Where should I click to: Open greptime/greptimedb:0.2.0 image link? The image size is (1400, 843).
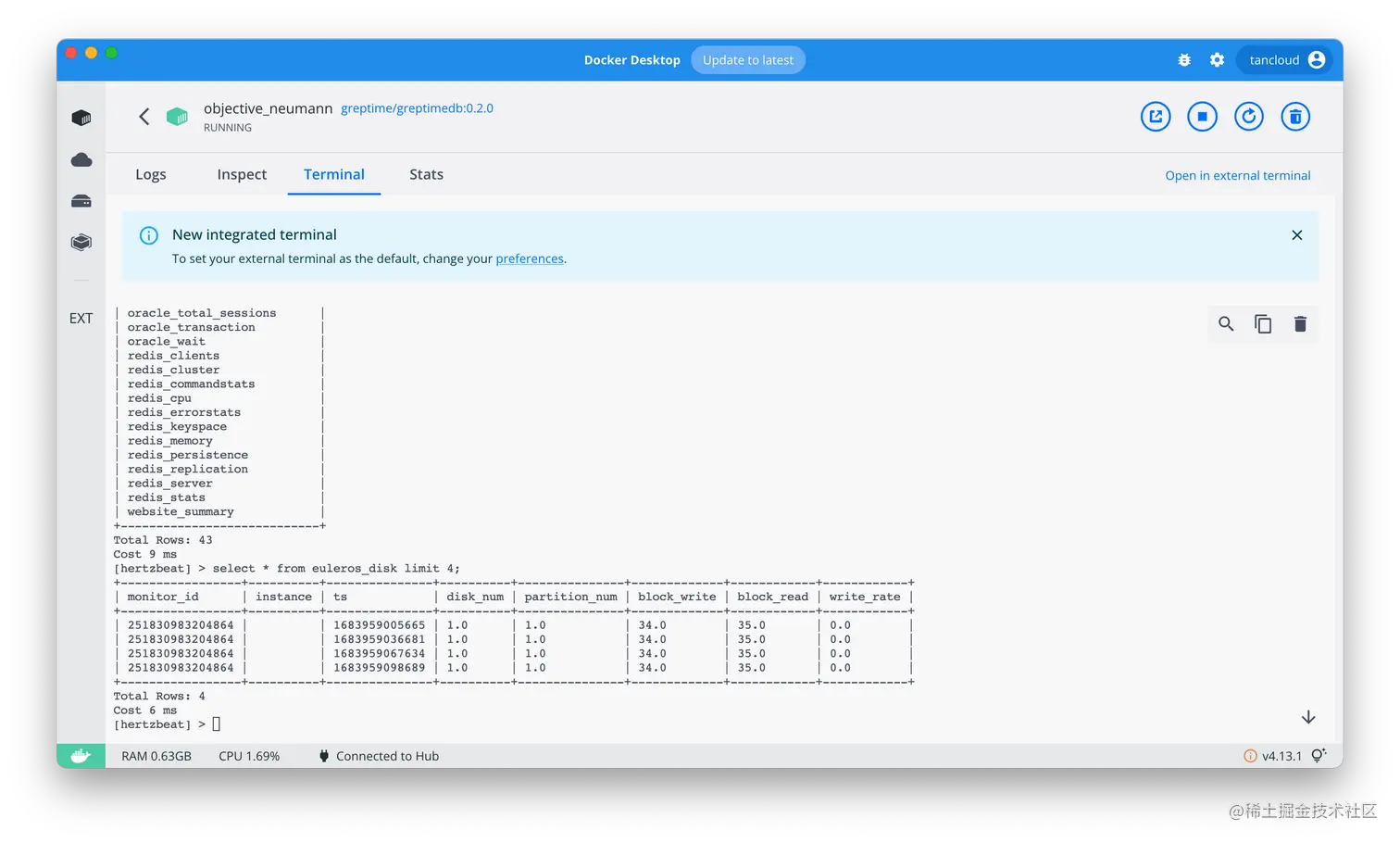click(417, 108)
